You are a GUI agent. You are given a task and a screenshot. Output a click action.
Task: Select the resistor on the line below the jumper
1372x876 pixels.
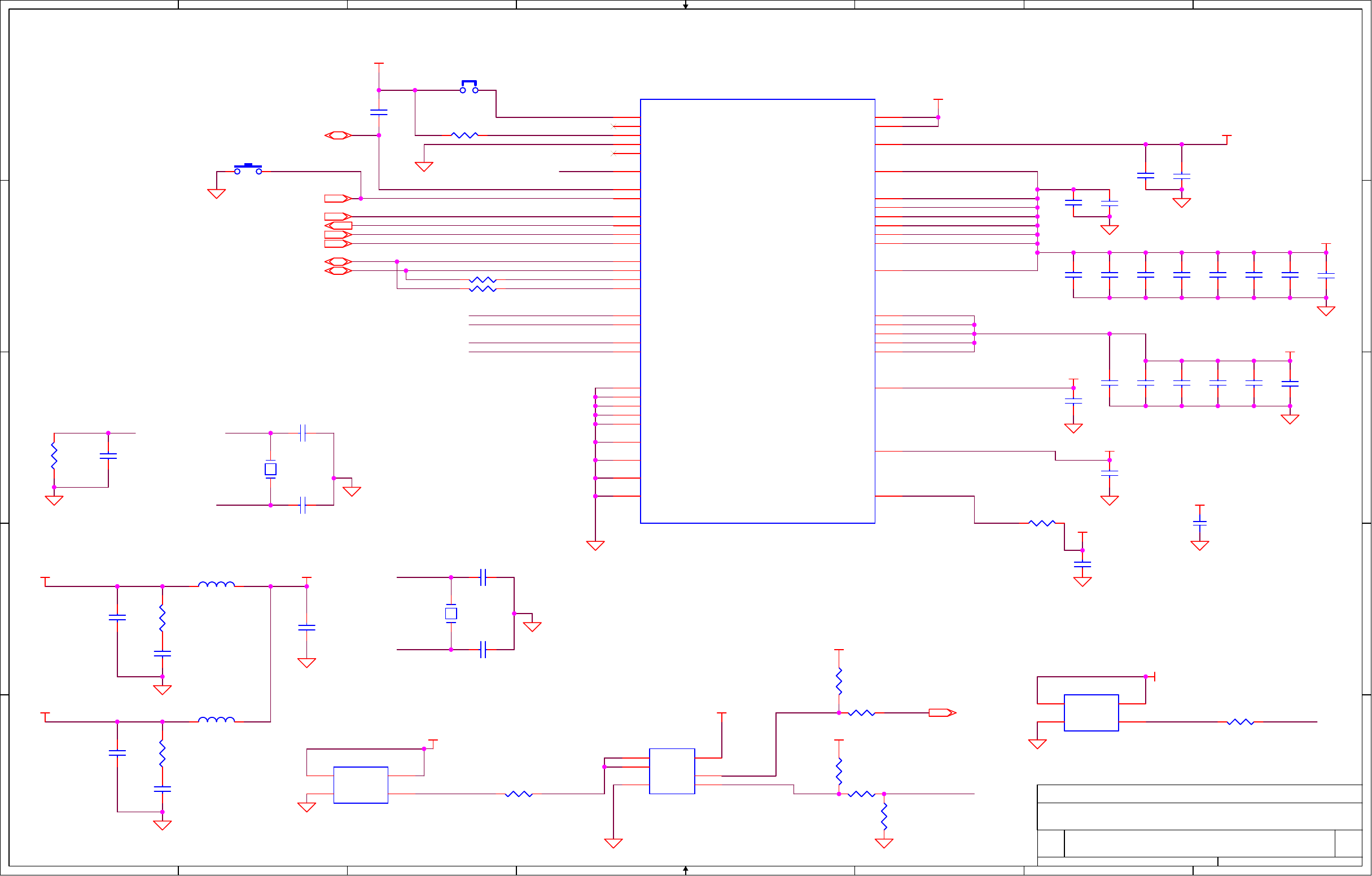tap(464, 135)
